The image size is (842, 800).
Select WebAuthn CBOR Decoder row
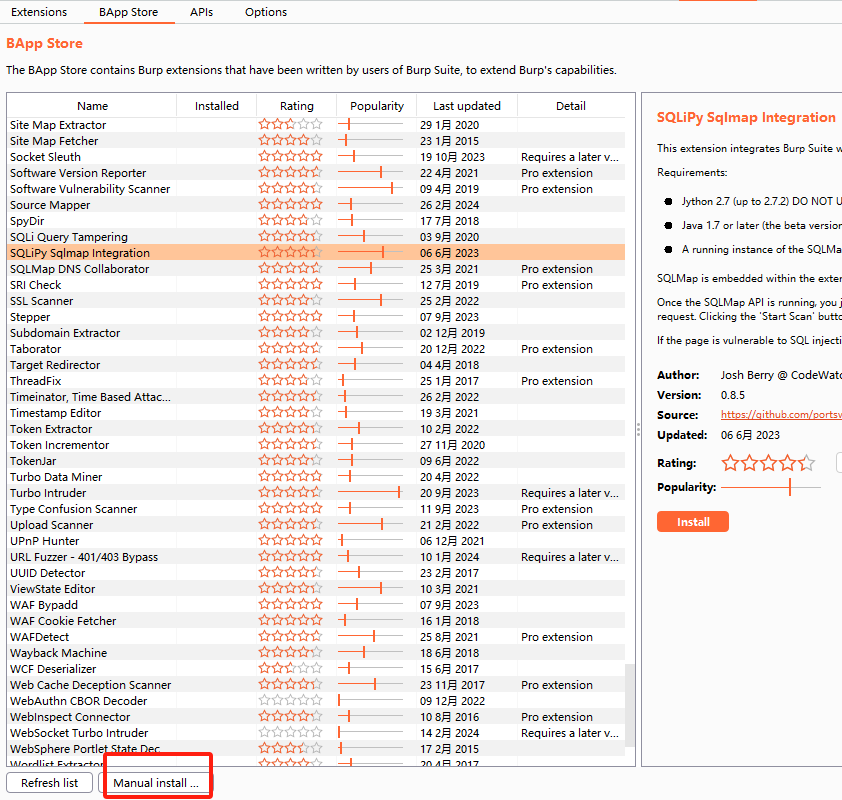pyautogui.click(x=316, y=701)
